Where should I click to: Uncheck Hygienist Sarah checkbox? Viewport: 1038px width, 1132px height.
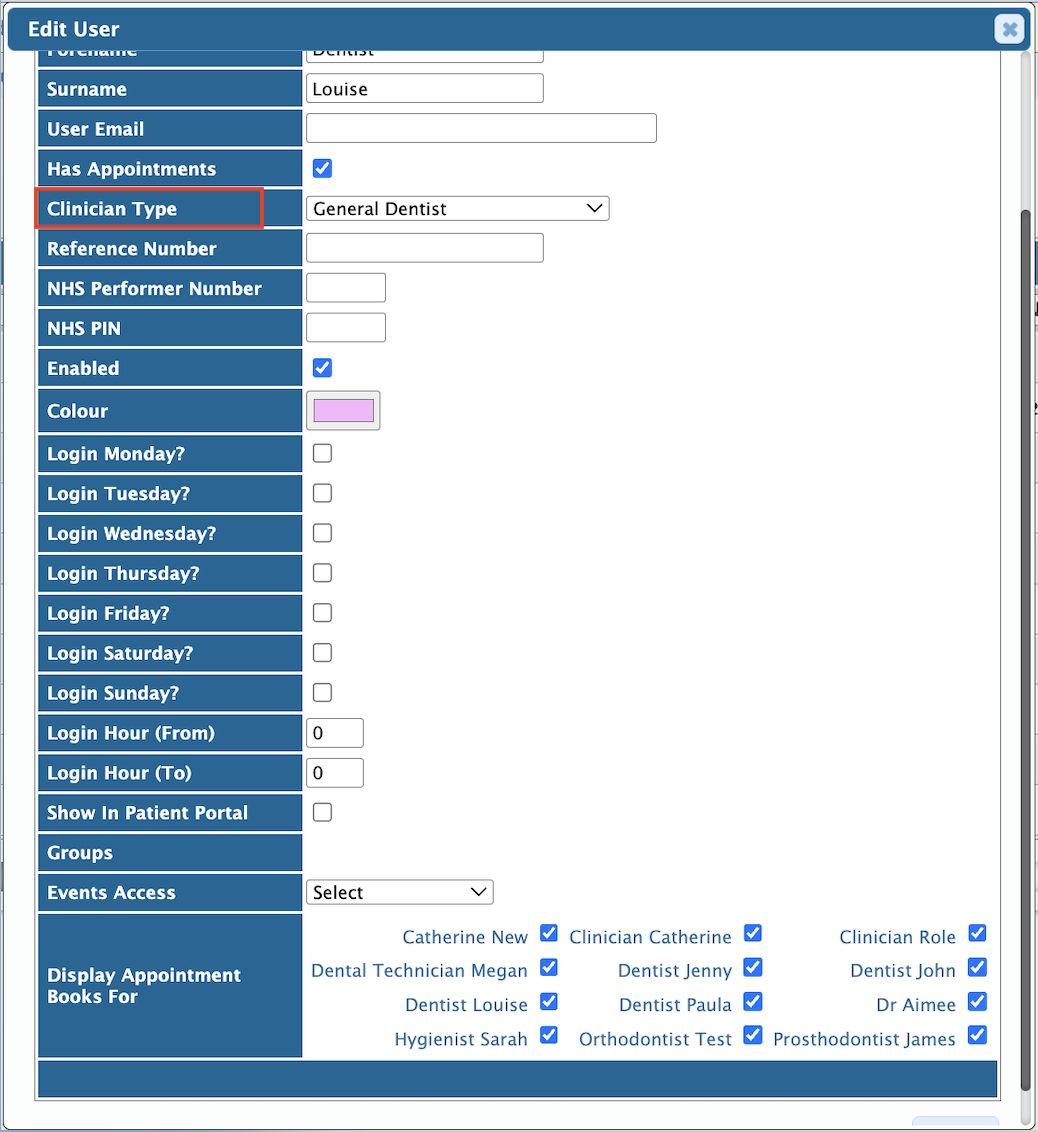coord(549,1035)
